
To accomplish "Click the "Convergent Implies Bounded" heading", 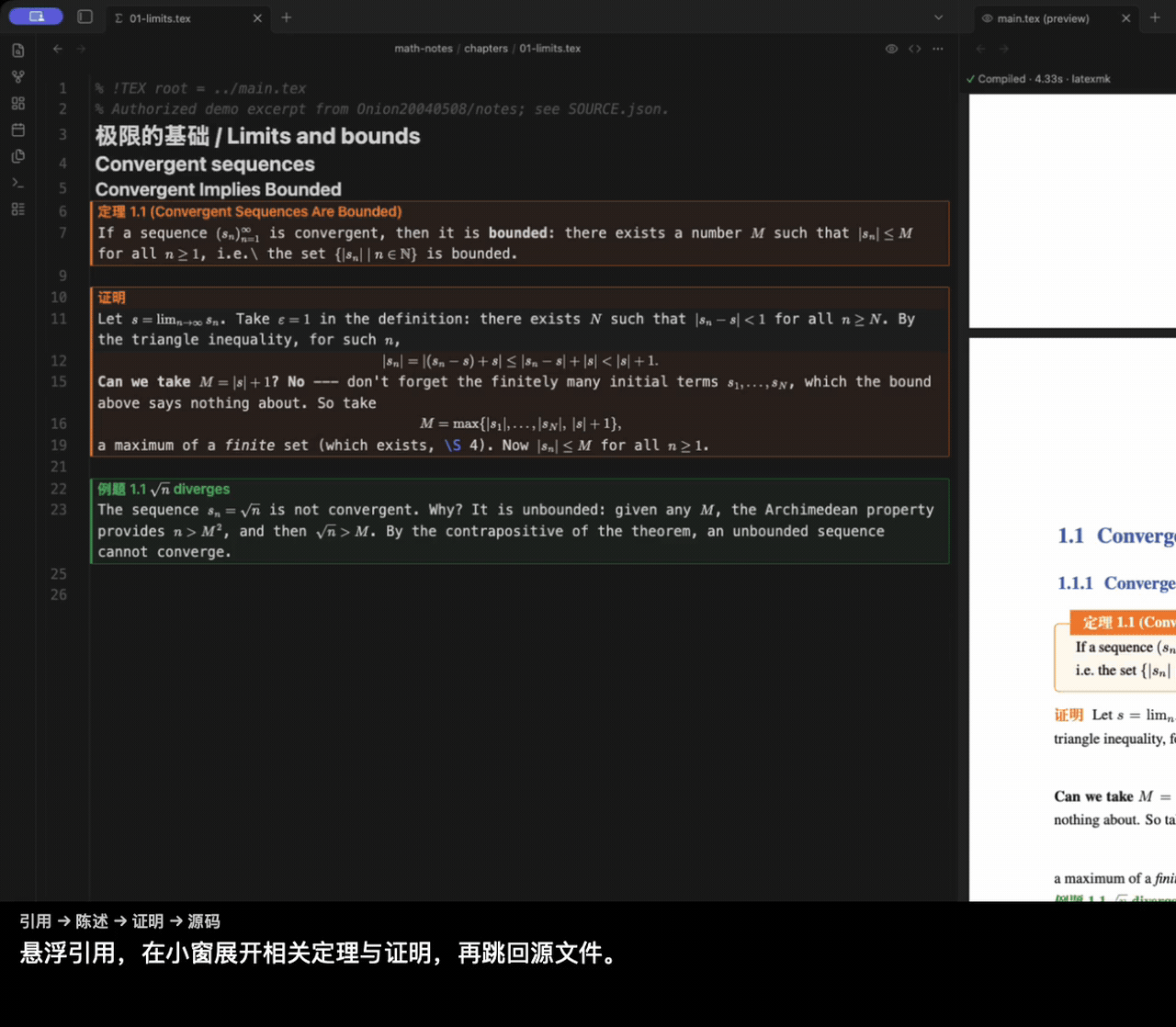I will 218,189.
